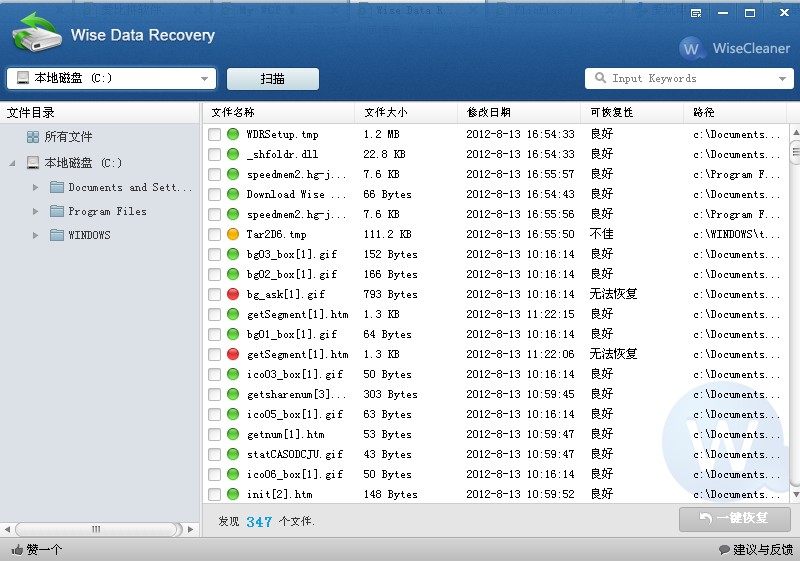The image size is (800, 561).
Task: Click the thumbs-up like icon
Action: click(x=17, y=550)
